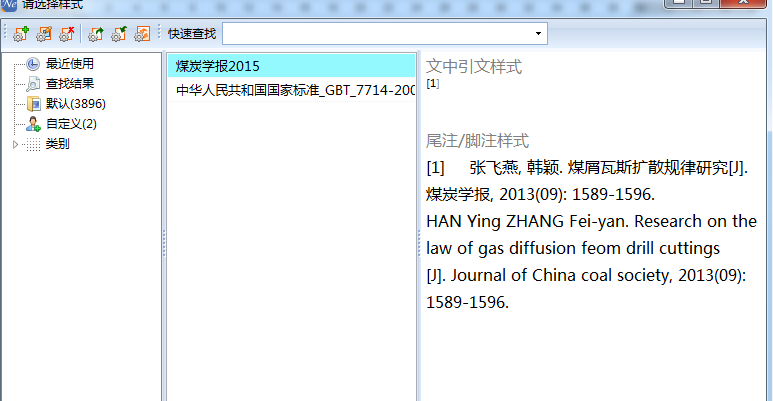
Task: Click the superscript [1] citation preview
Action: pyautogui.click(x=433, y=83)
